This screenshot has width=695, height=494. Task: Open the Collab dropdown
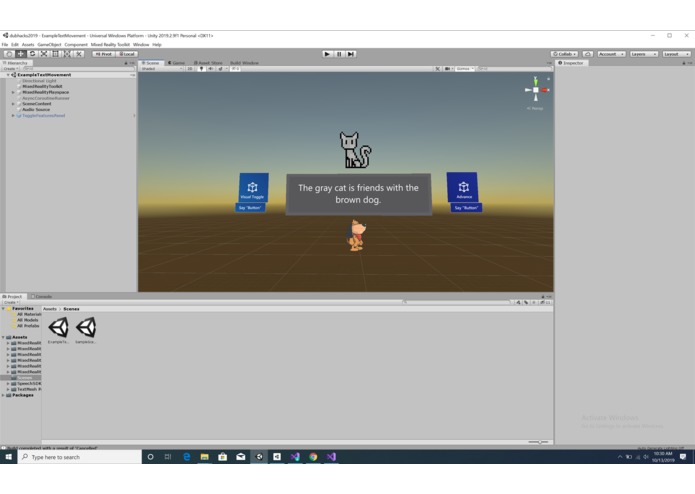564,54
